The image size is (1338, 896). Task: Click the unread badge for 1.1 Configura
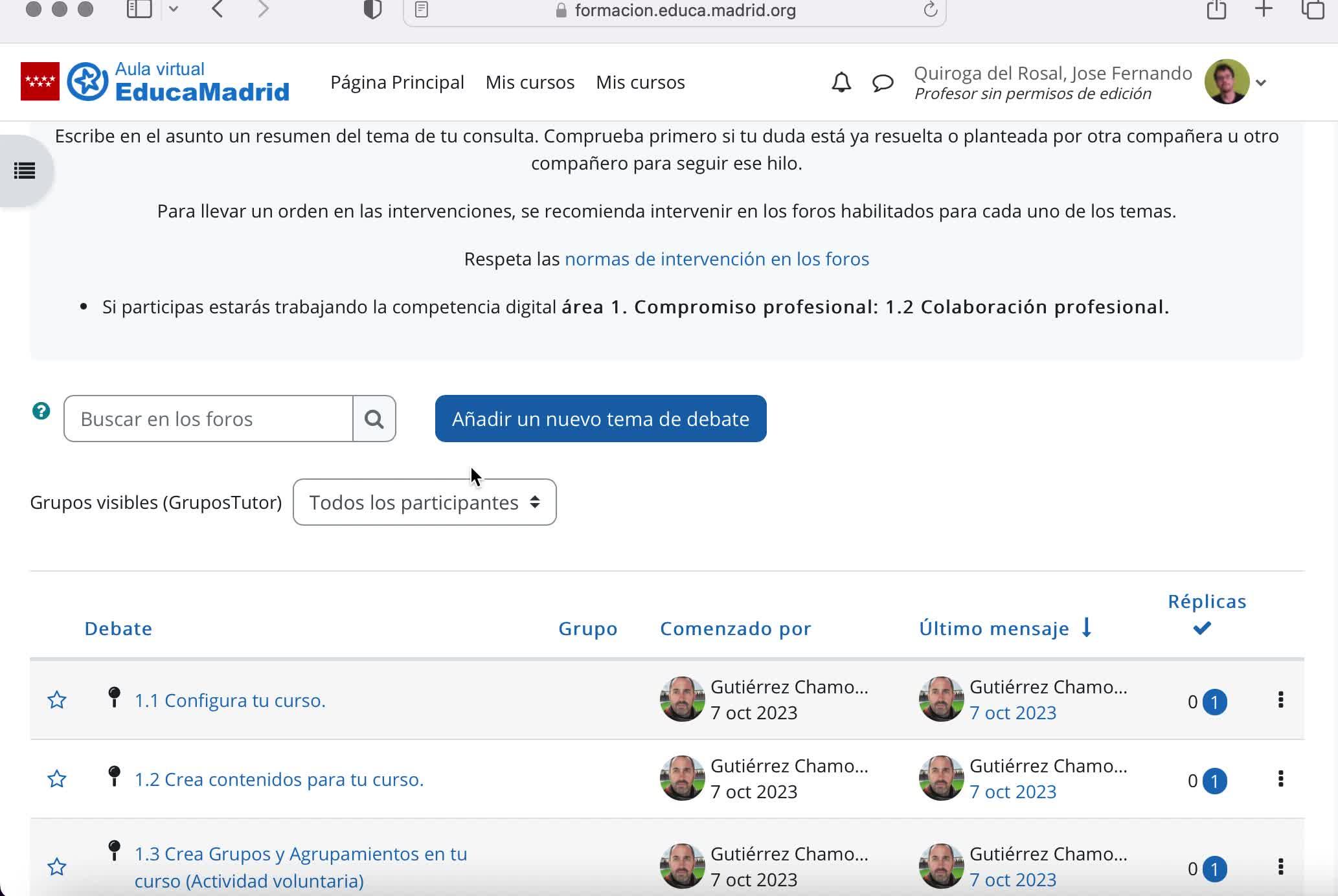1214,702
